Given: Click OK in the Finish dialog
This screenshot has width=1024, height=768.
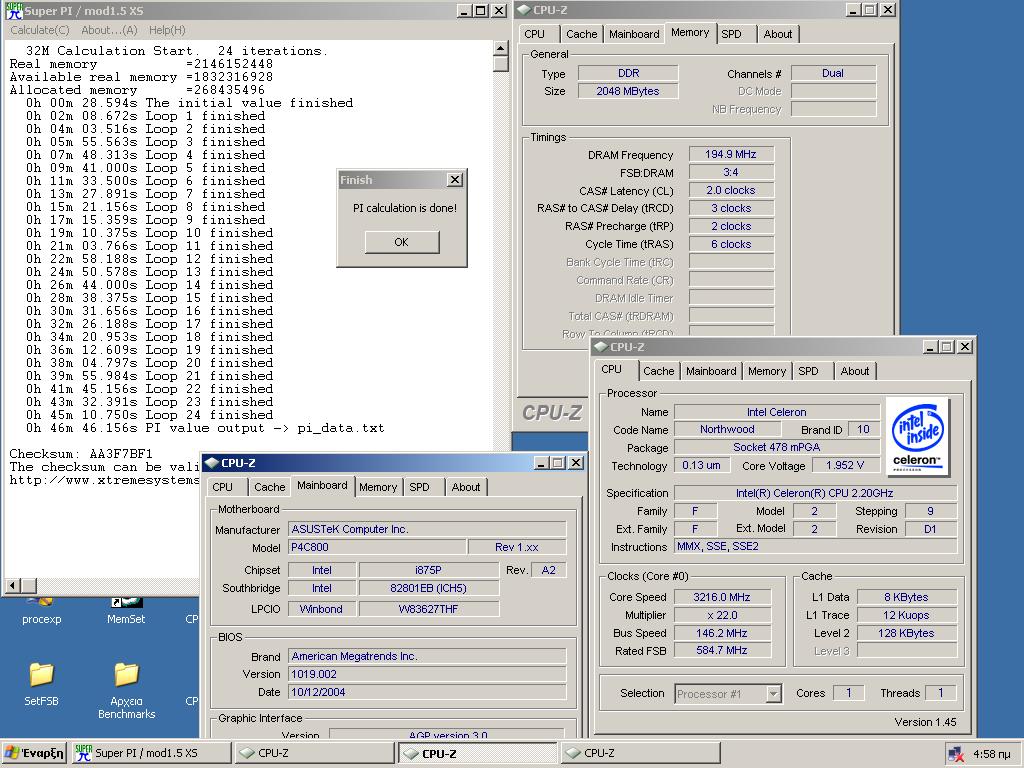Looking at the screenshot, I should point(402,242).
